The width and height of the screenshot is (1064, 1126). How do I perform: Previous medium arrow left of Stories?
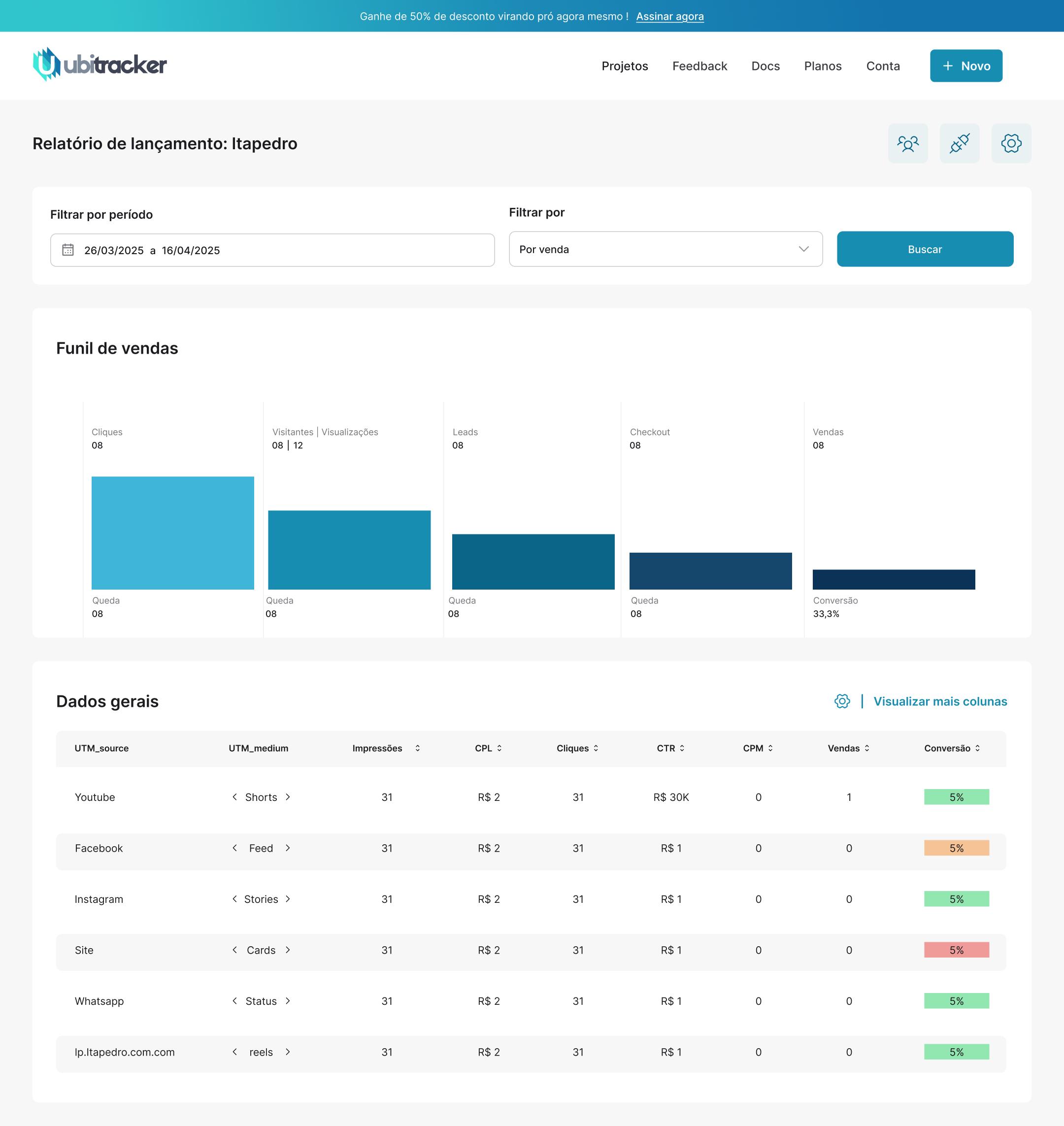234,899
